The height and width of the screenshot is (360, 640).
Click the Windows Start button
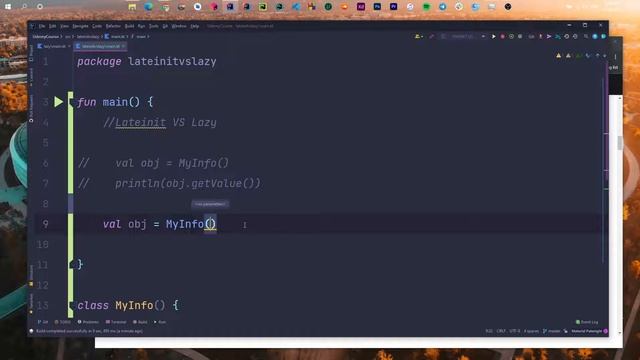click(x=8, y=7)
